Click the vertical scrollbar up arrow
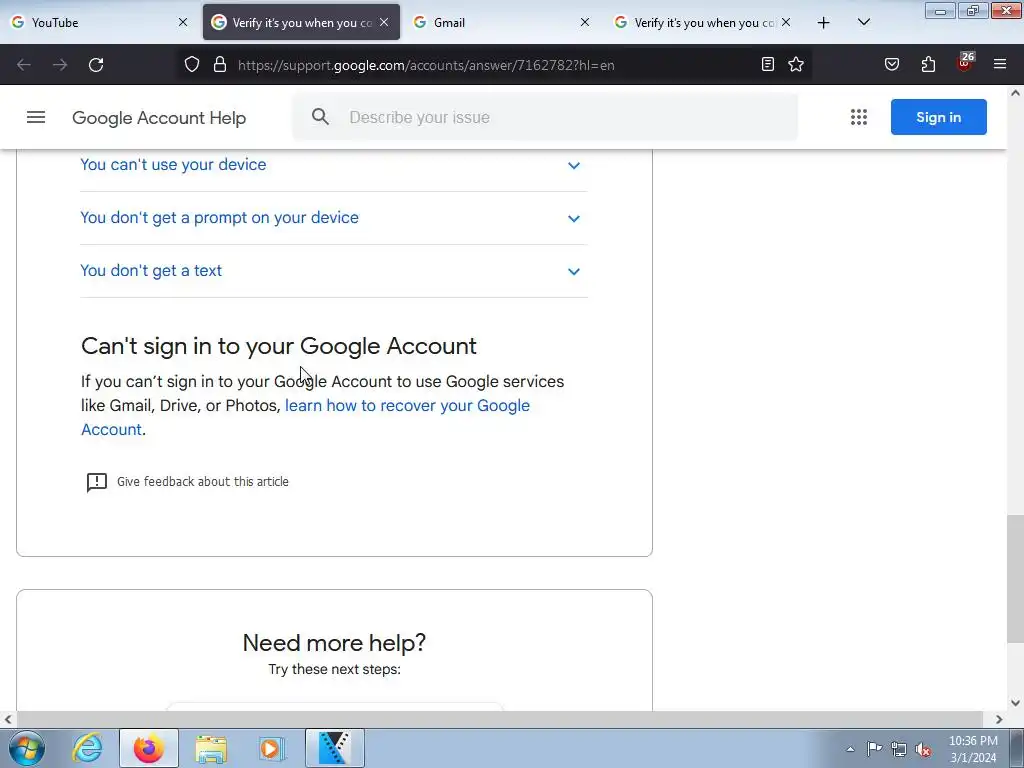The width and height of the screenshot is (1024, 768). [1016, 93]
